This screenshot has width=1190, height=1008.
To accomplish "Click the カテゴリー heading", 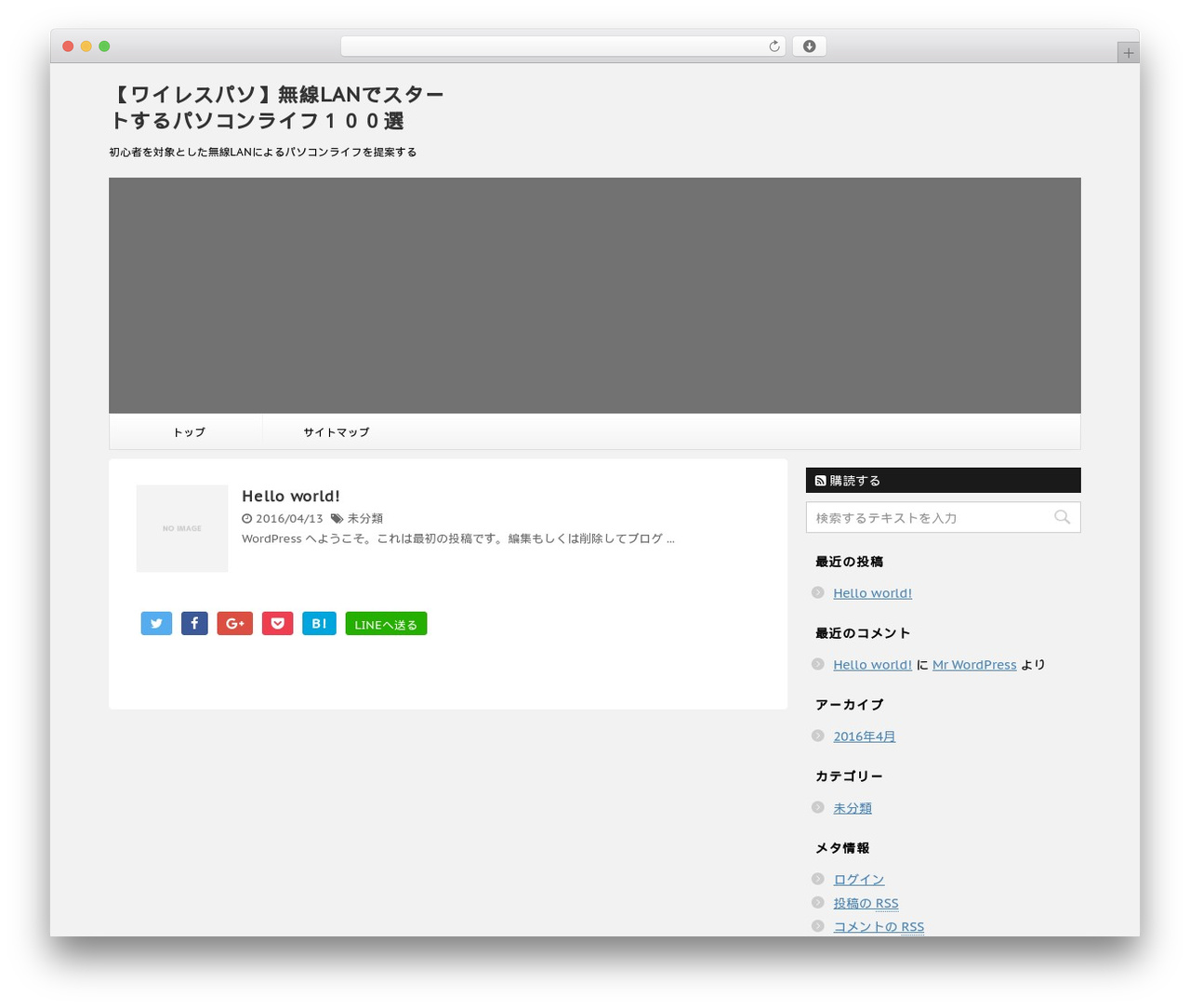I will pos(849,776).
